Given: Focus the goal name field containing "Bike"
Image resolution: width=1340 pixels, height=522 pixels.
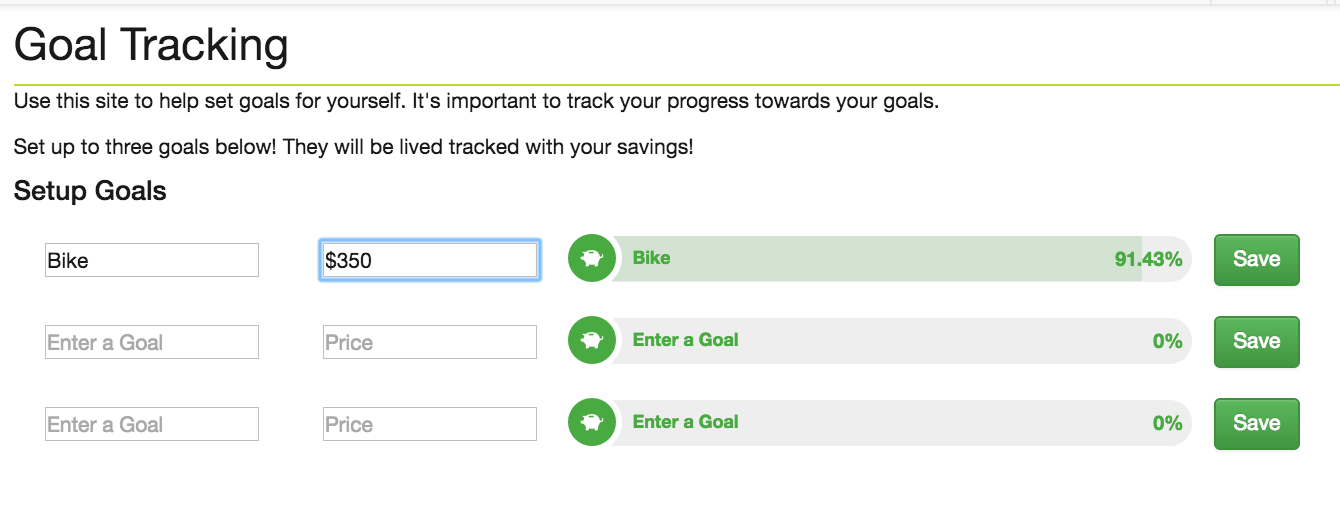Looking at the screenshot, I should pos(152,260).
